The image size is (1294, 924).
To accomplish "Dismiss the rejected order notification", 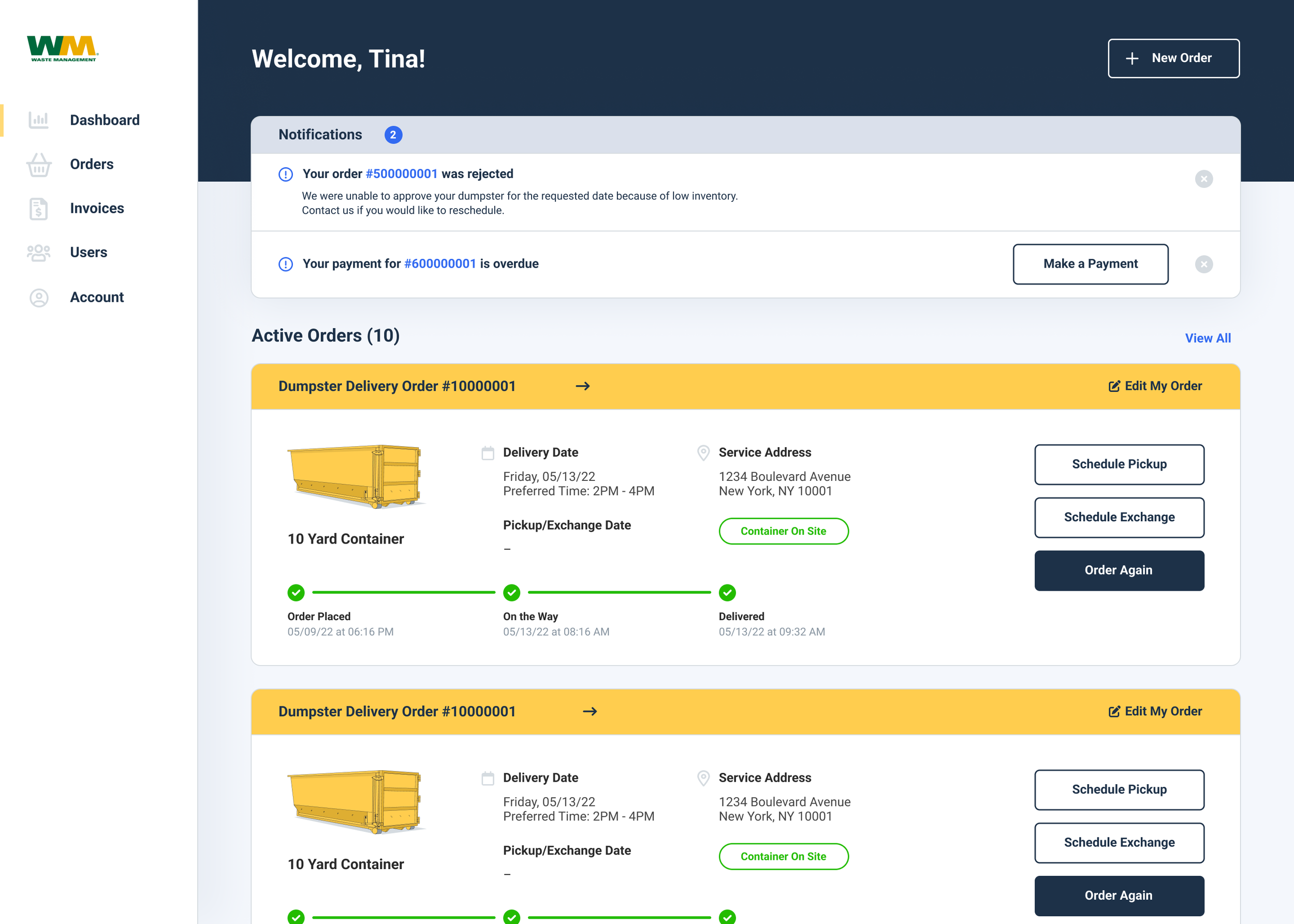I will tap(1203, 179).
